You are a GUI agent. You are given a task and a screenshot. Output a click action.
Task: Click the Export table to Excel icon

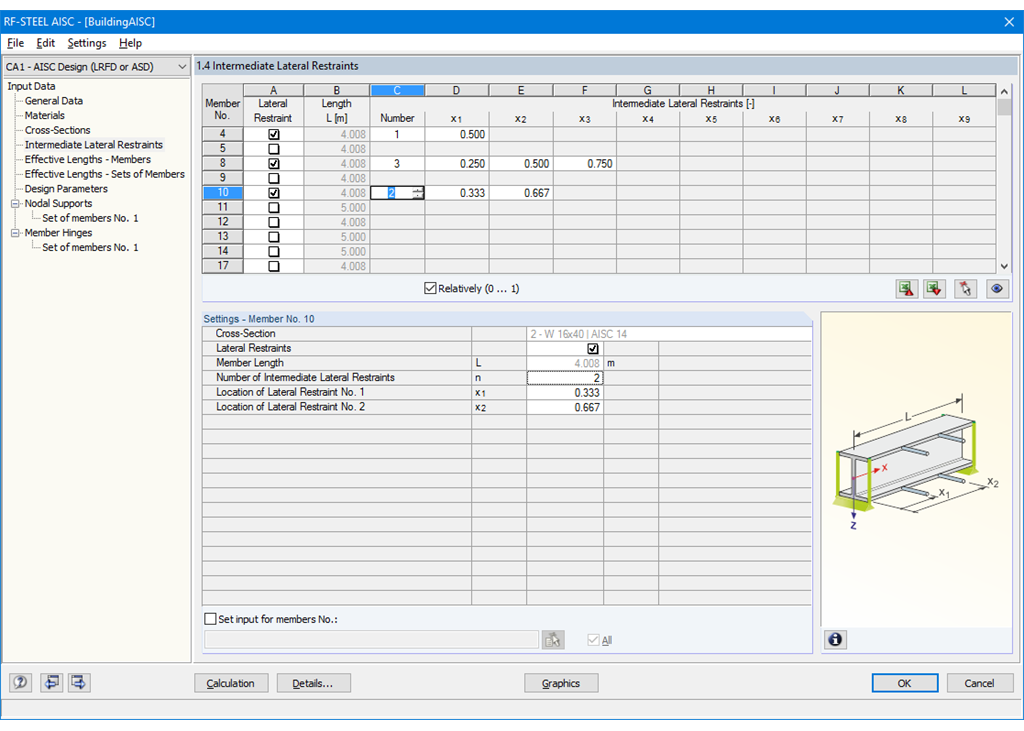(x=906, y=289)
